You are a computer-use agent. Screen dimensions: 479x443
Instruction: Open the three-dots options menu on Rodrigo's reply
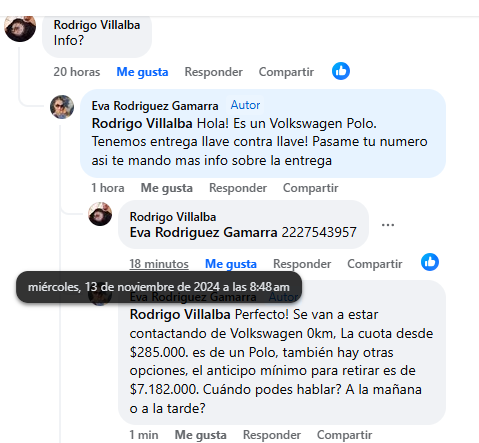388,225
